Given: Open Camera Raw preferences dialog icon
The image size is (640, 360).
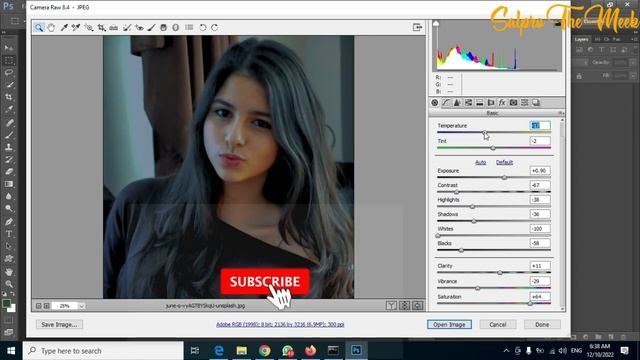Looking at the screenshot, I should [189, 27].
